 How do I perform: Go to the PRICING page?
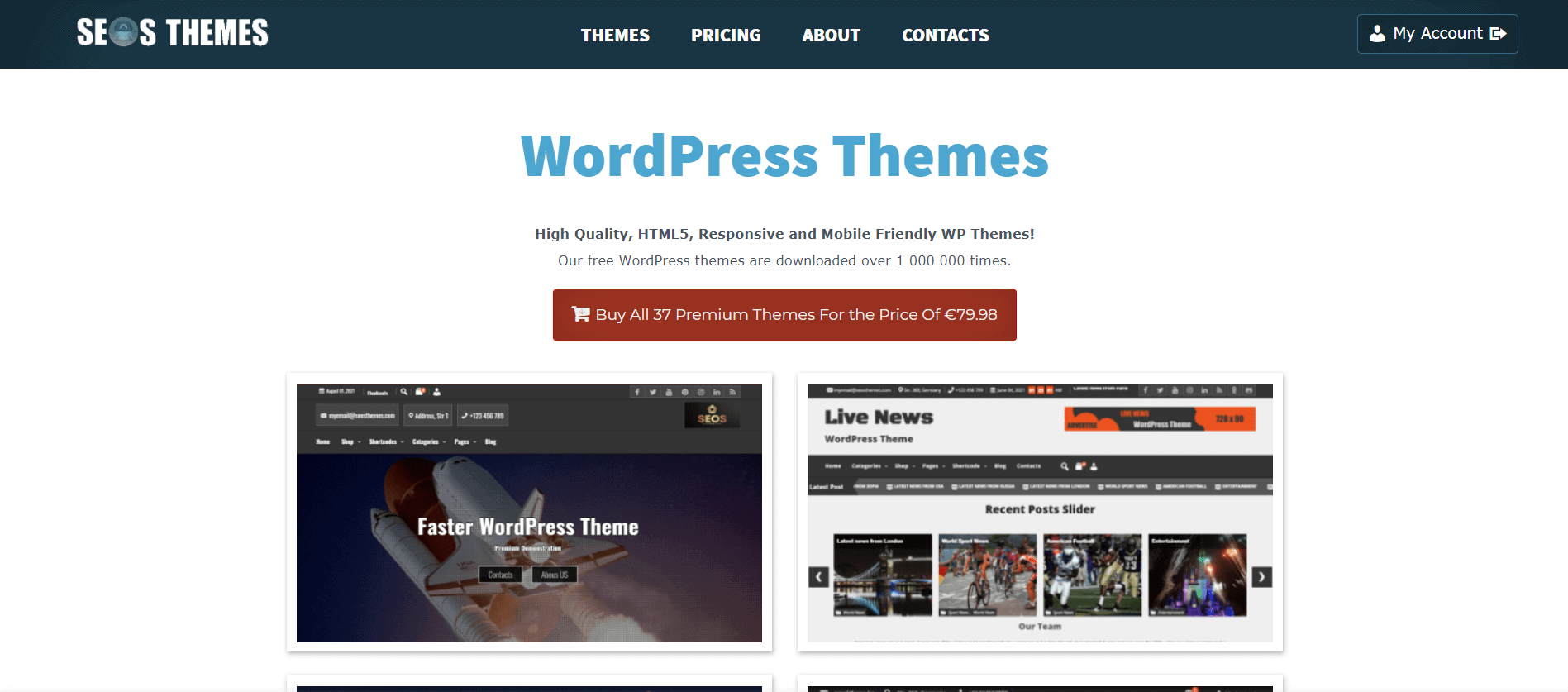pos(726,36)
